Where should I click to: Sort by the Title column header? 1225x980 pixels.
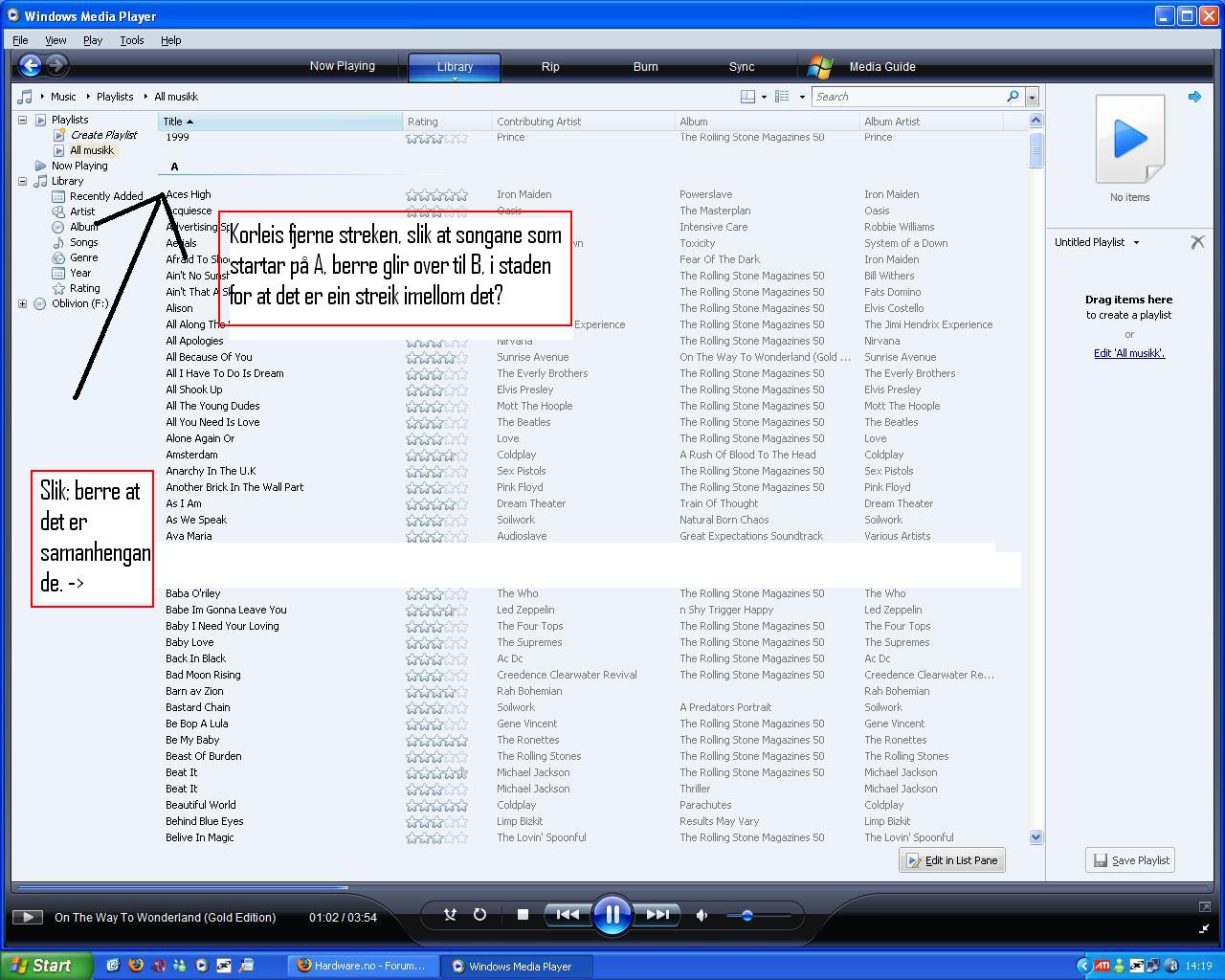(280, 122)
